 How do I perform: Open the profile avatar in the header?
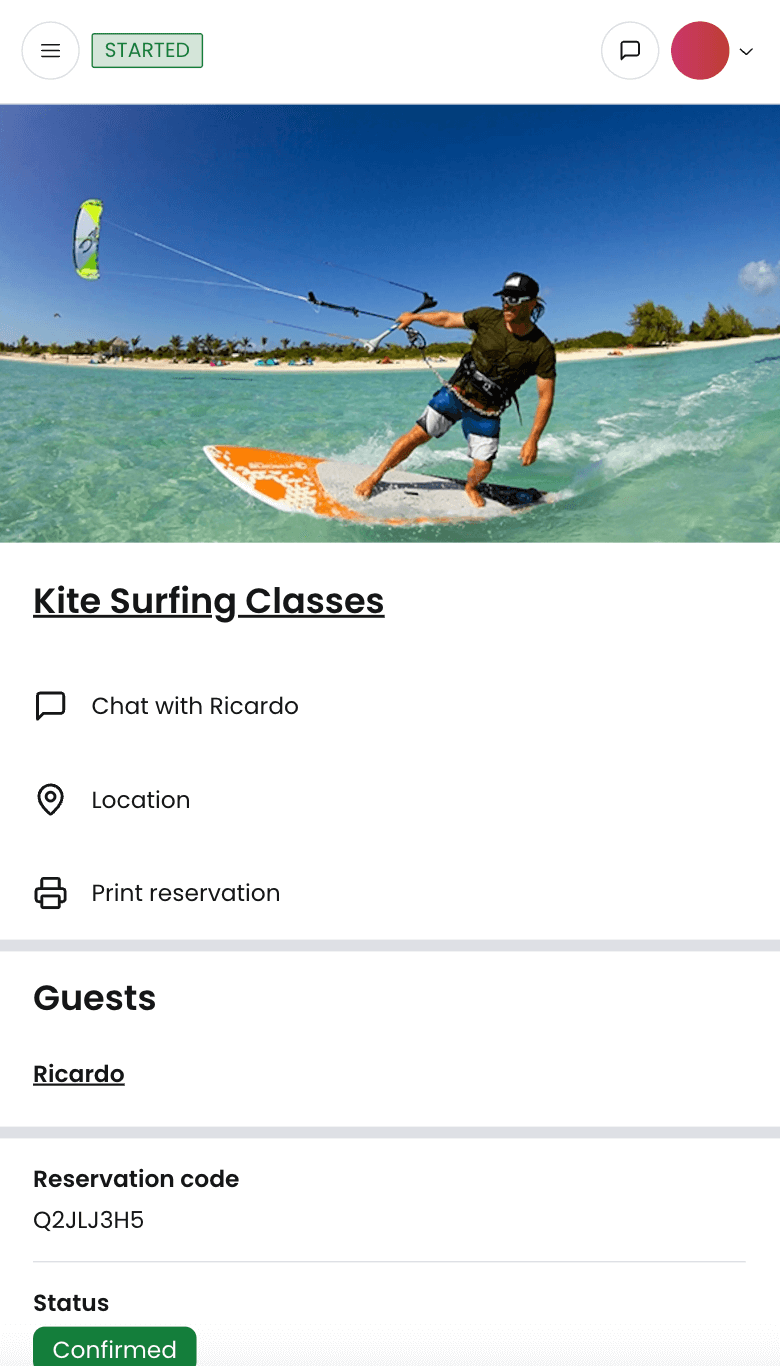(700, 50)
